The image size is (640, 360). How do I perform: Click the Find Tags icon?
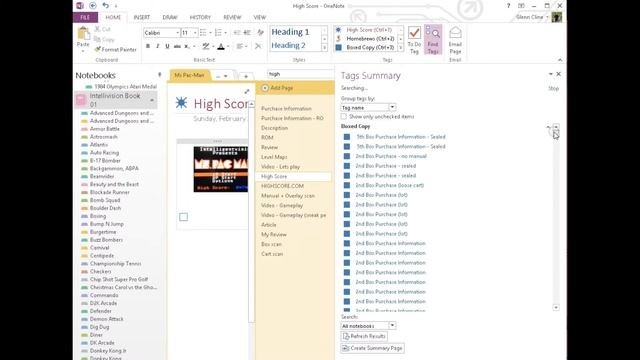[433, 40]
